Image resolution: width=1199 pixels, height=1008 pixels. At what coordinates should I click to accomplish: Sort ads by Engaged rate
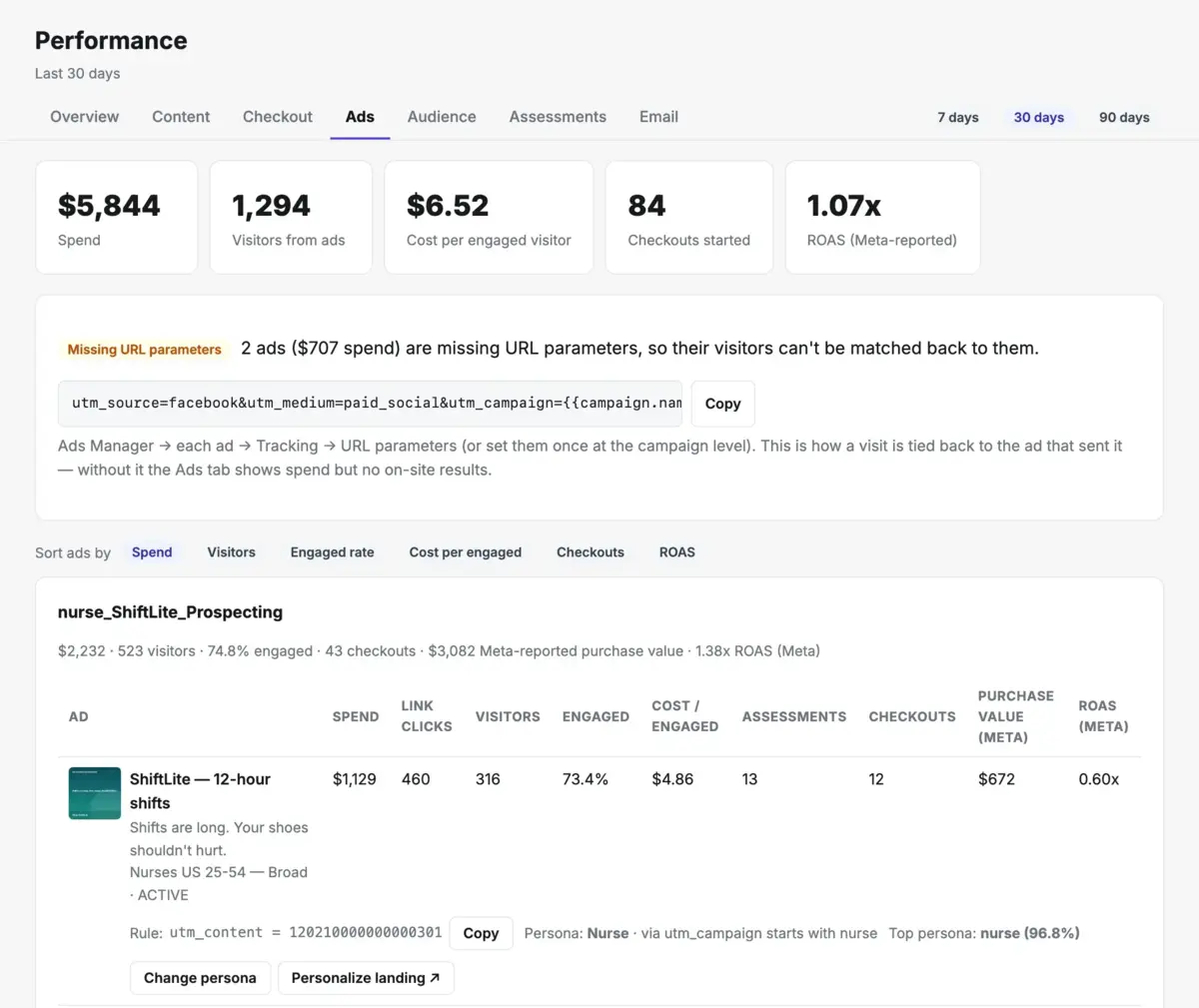click(332, 552)
